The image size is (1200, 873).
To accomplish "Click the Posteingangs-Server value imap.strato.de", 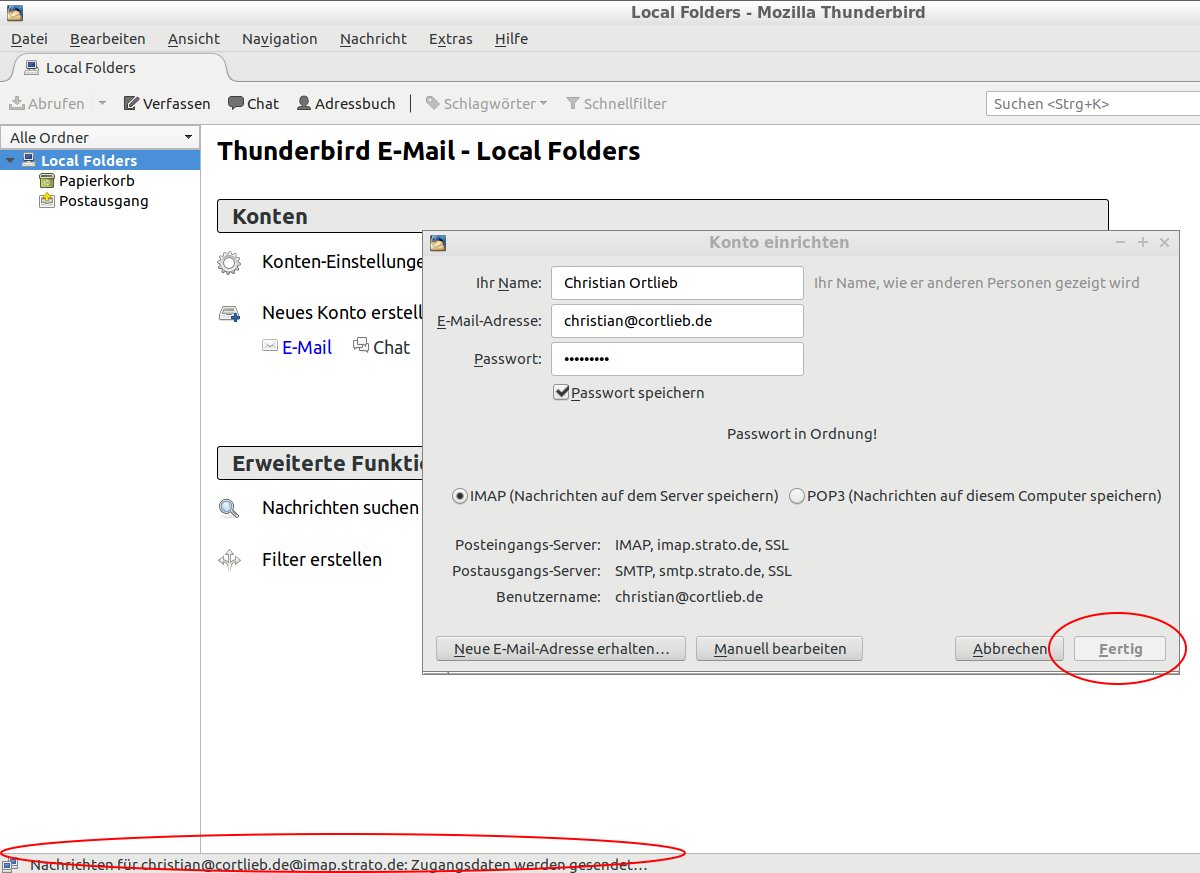I will [x=702, y=546].
